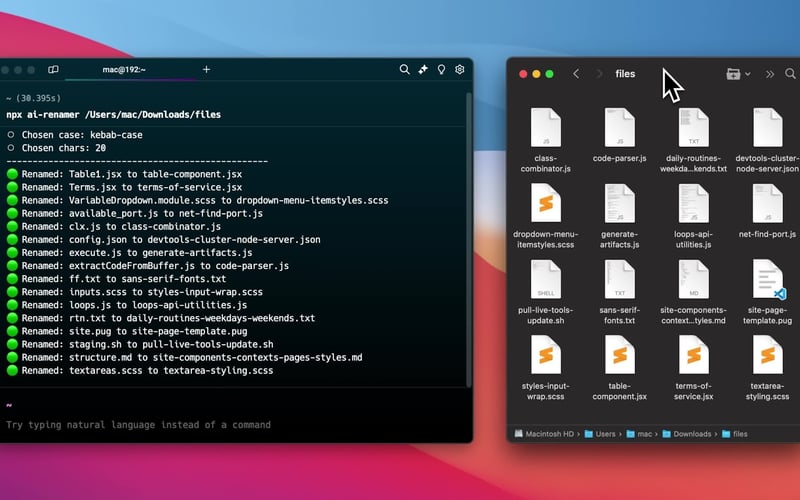Click the terminal vertical scrollbar
Viewport: 800px width, 500px height.
pos(468,240)
